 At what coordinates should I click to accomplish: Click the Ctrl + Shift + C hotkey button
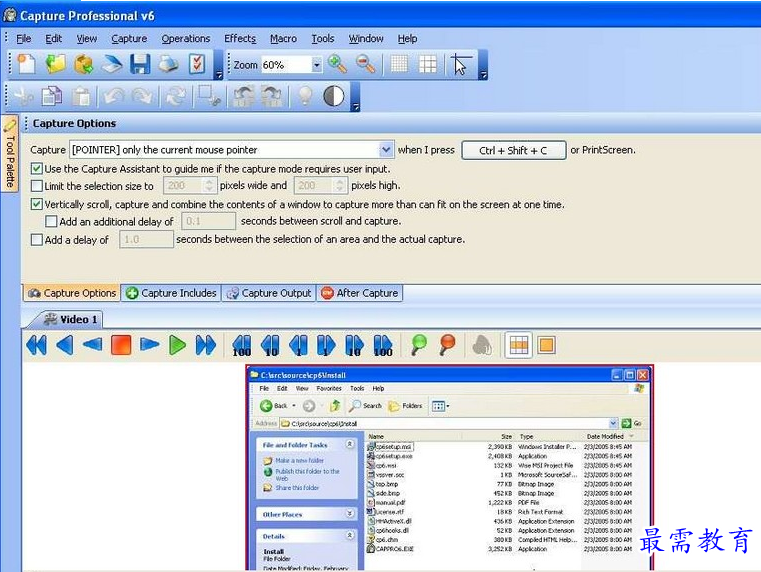[513, 150]
